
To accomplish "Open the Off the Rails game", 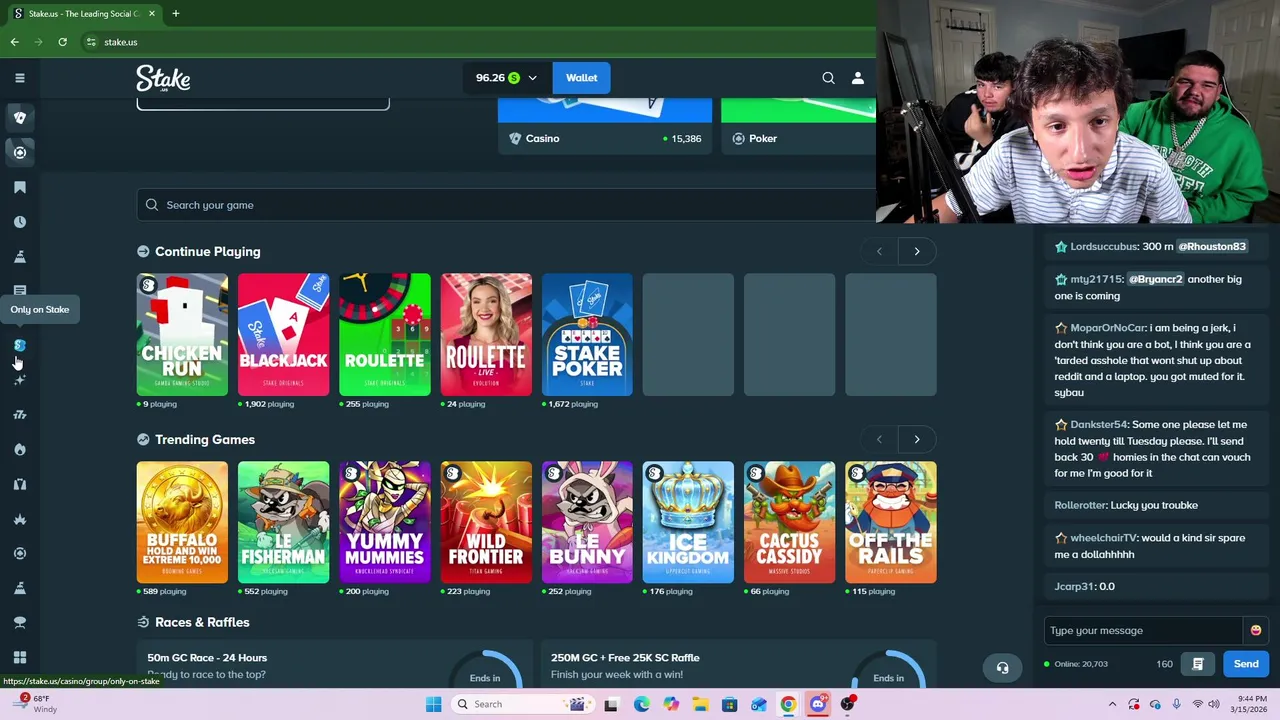I will (x=890, y=522).
